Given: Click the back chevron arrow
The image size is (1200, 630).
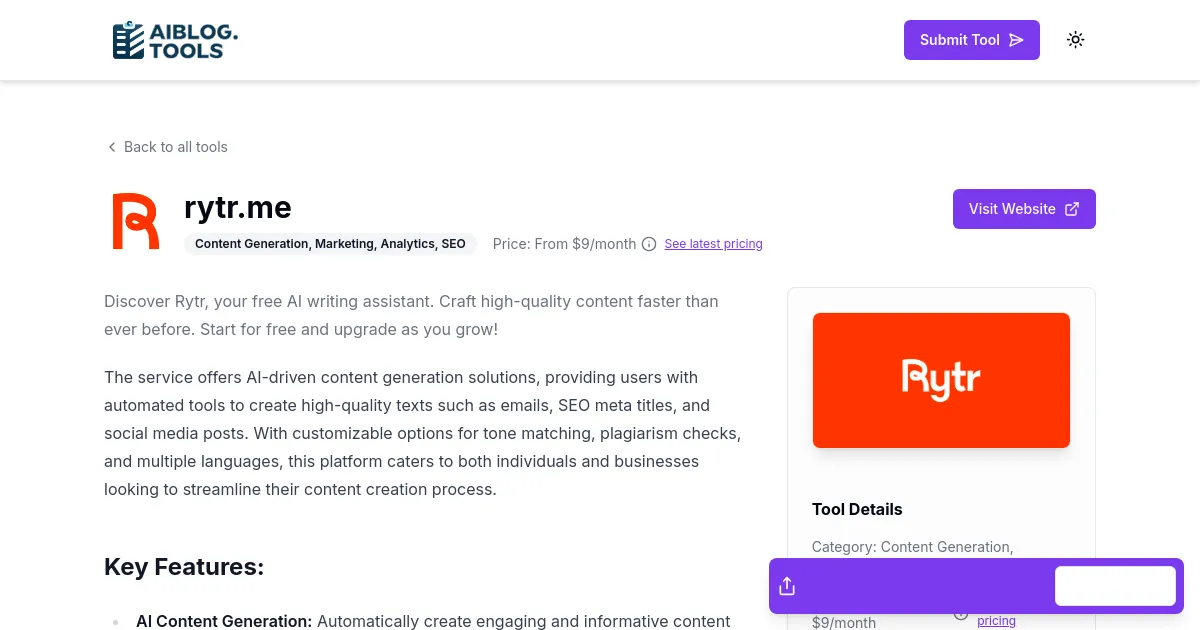Looking at the screenshot, I should coord(112,147).
